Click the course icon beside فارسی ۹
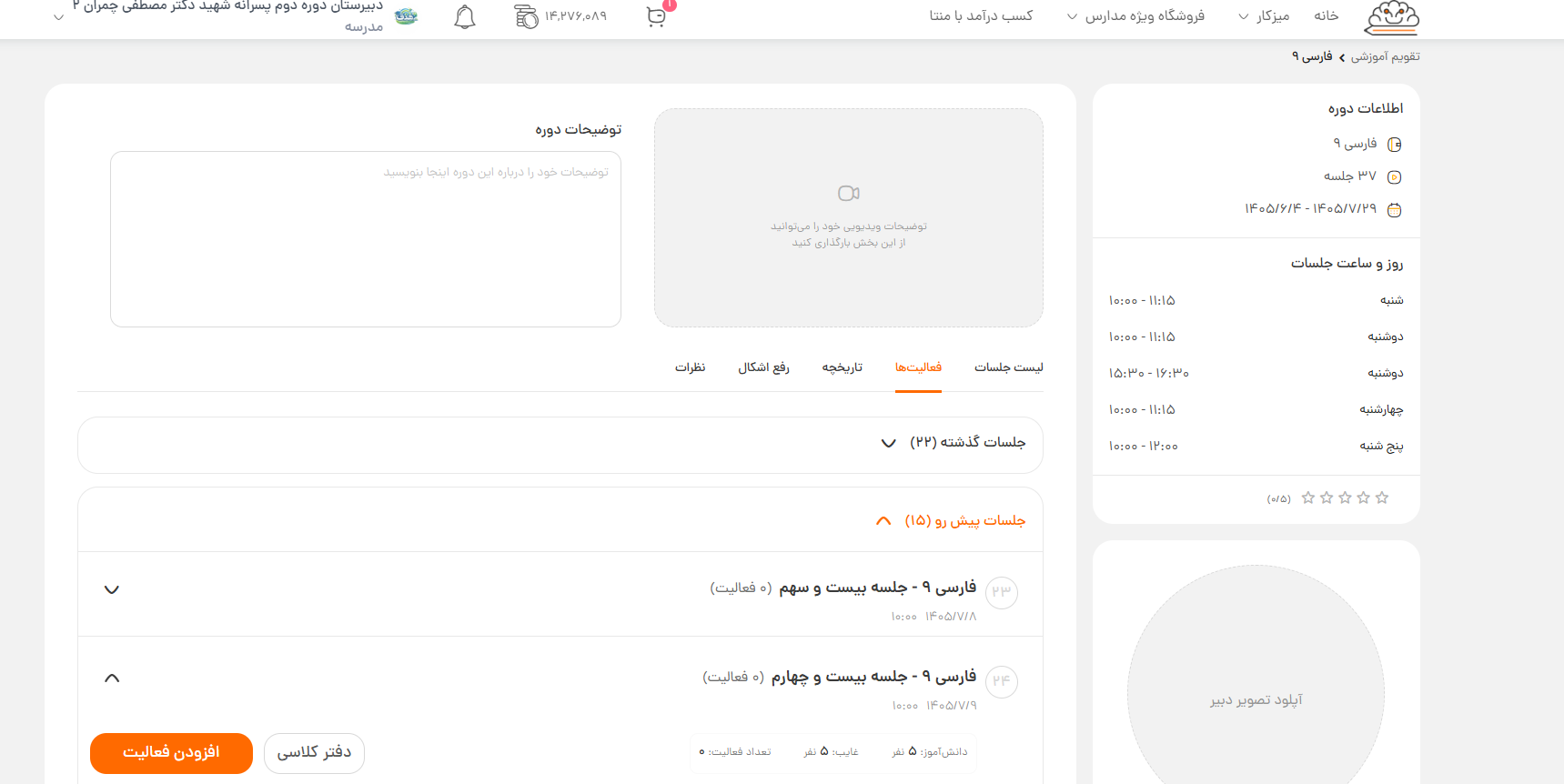The height and width of the screenshot is (784, 1564). [1394, 144]
